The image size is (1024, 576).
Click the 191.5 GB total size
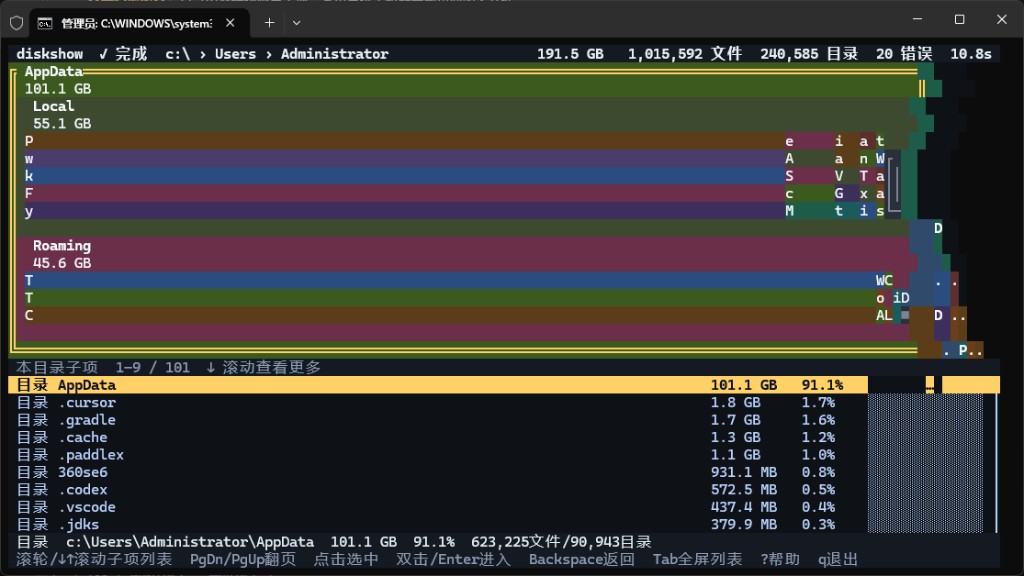click(x=570, y=54)
